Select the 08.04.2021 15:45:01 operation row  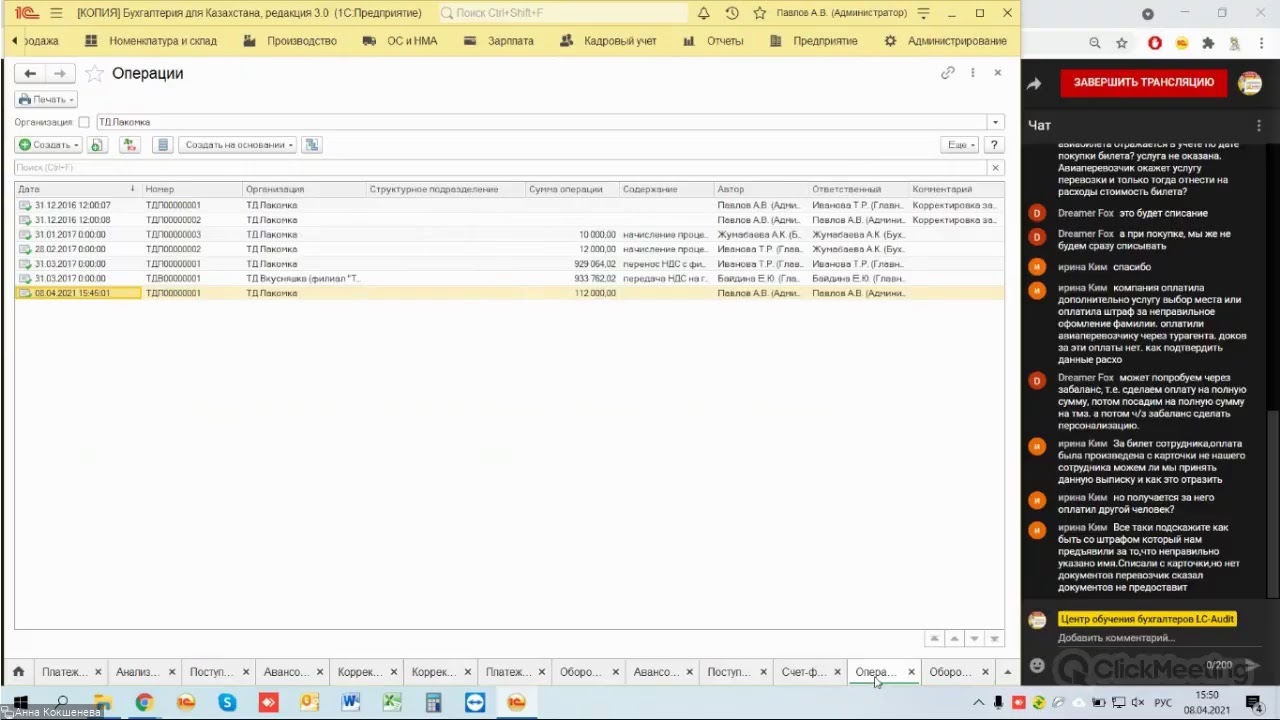pos(509,293)
